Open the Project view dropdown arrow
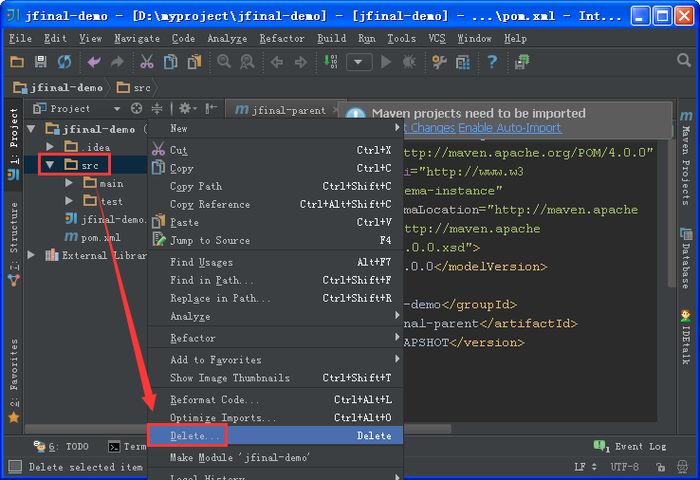 117,109
